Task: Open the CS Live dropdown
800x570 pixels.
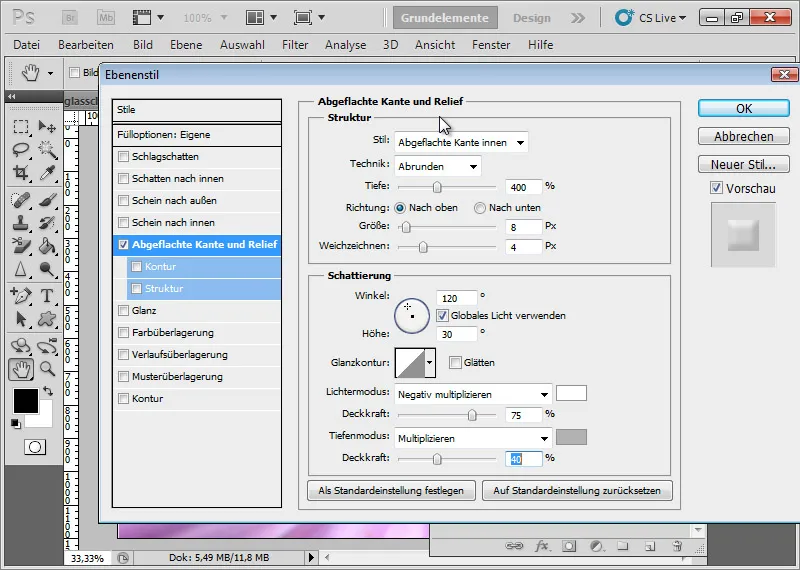Action: coord(650,18)
